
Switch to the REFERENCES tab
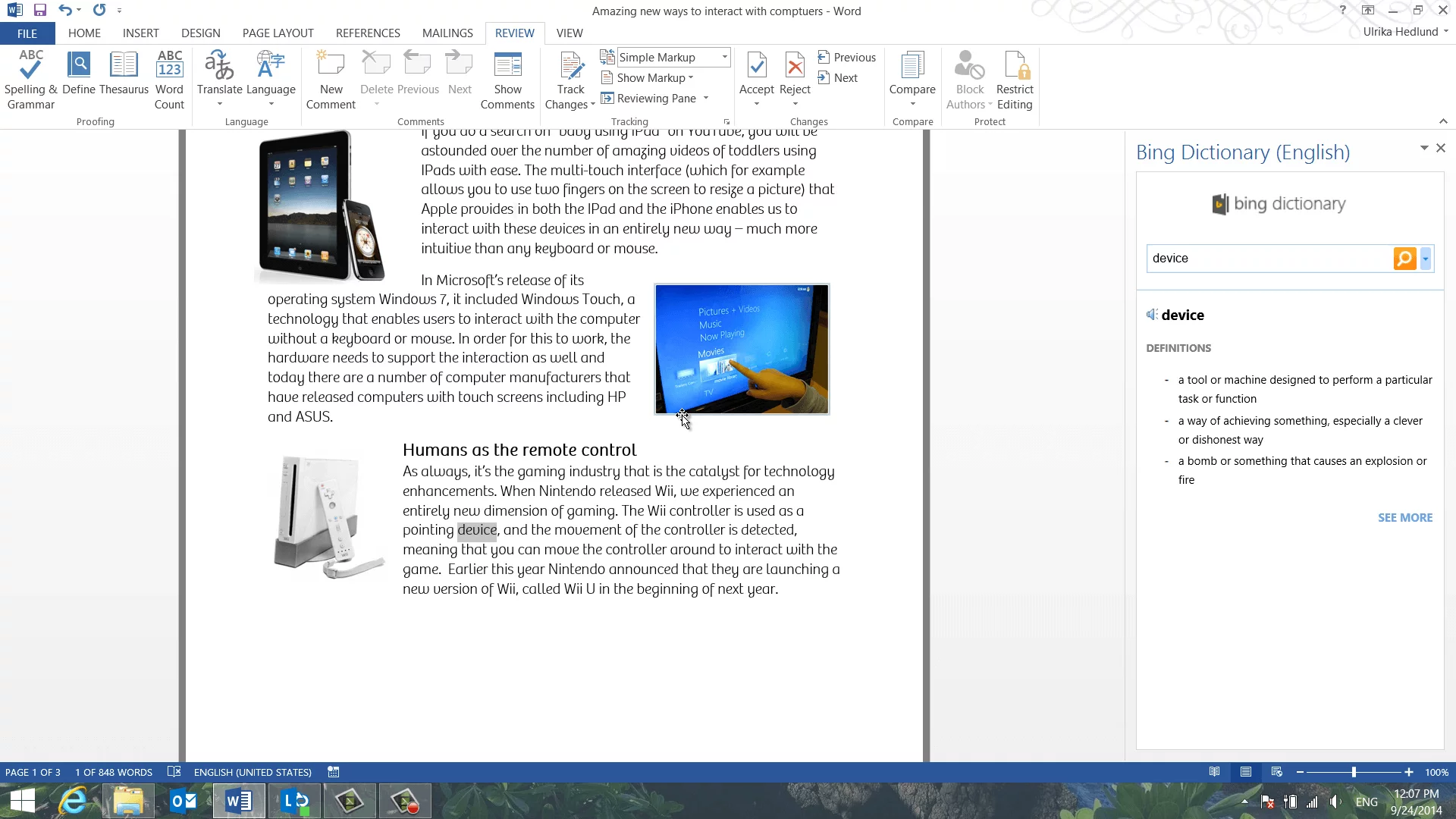[x=368, y=33]
